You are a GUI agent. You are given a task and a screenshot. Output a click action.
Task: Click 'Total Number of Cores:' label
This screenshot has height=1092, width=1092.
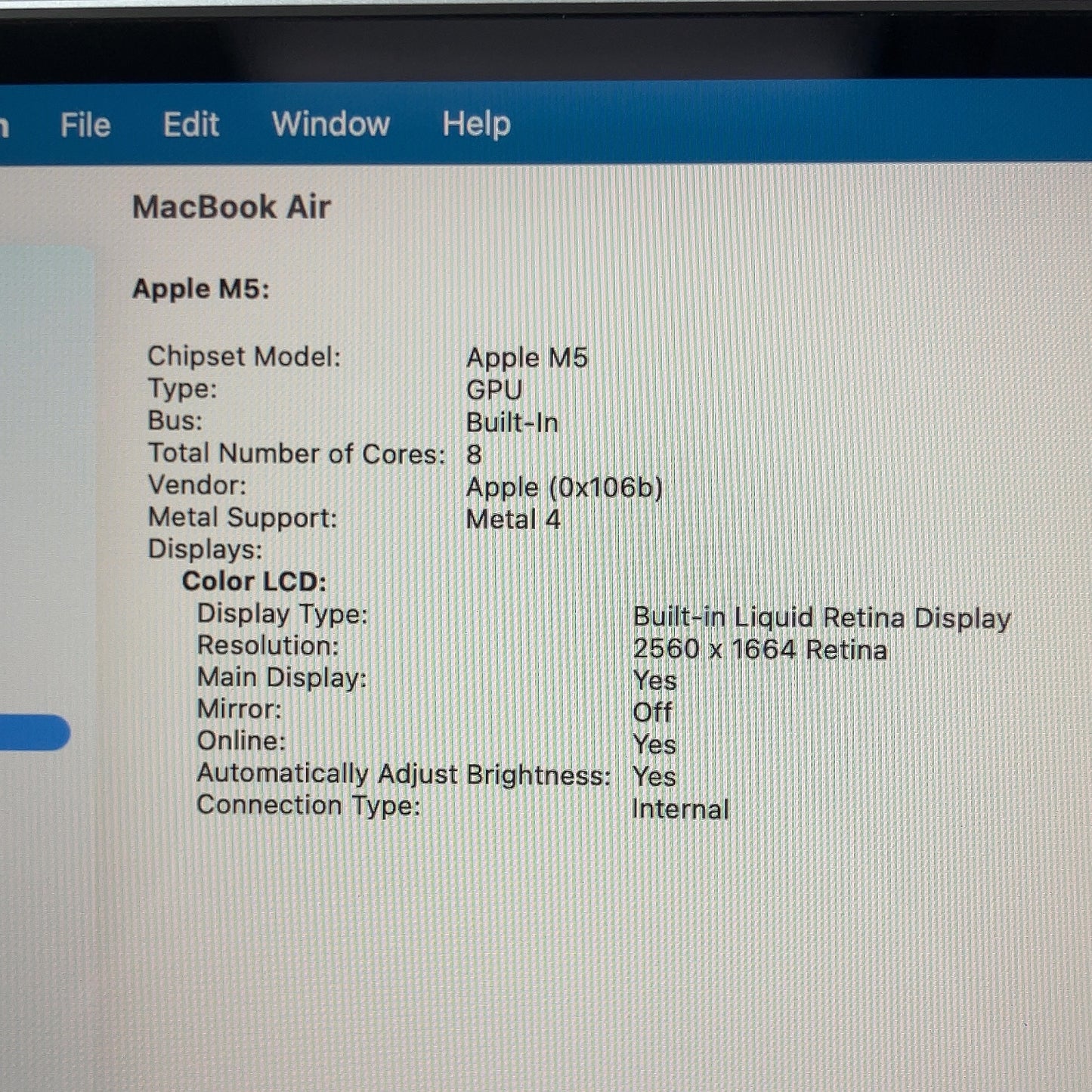[x=297, y=453]
